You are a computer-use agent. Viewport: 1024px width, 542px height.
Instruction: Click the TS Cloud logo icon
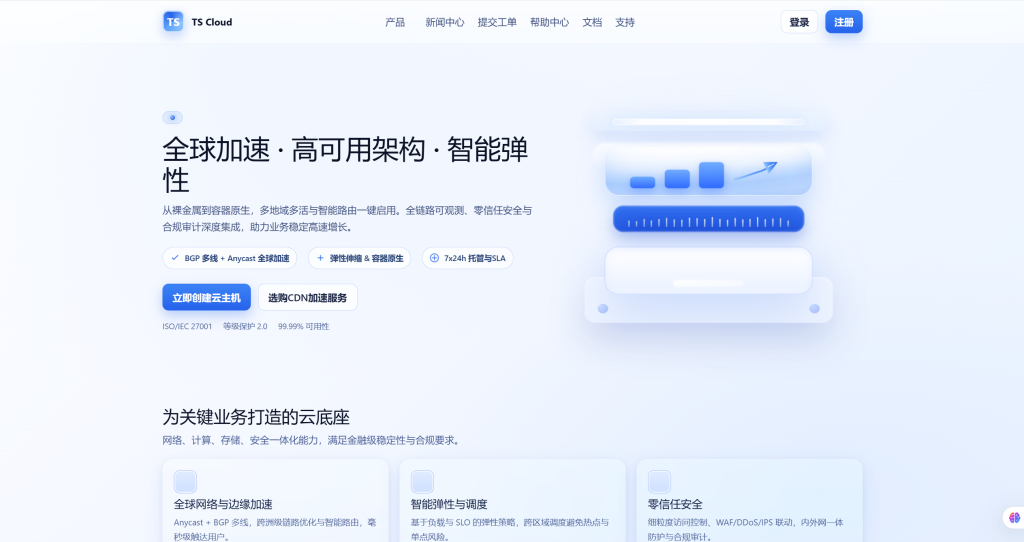(173, 22)
